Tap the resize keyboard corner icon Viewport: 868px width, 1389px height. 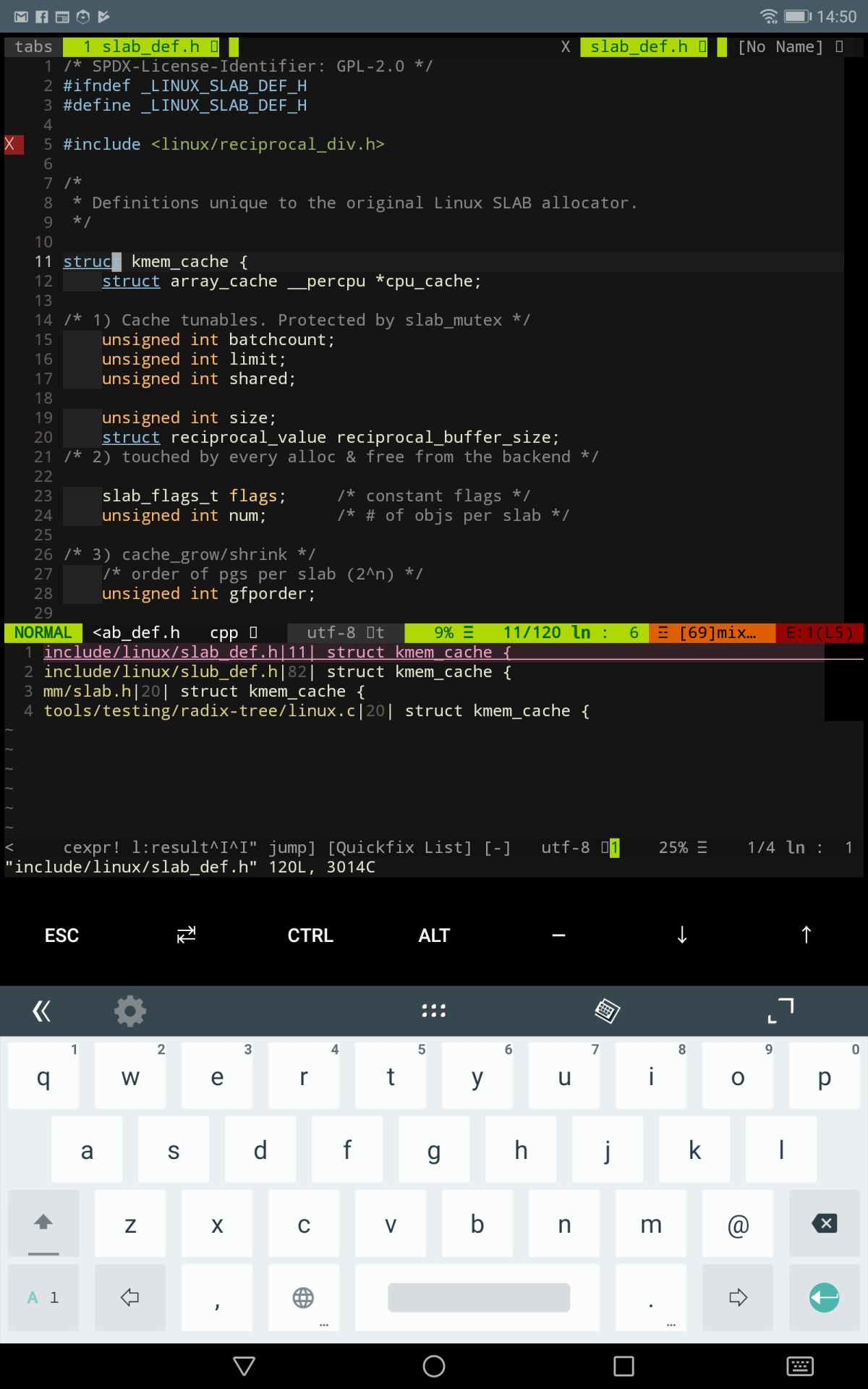tap(780, 1011)
